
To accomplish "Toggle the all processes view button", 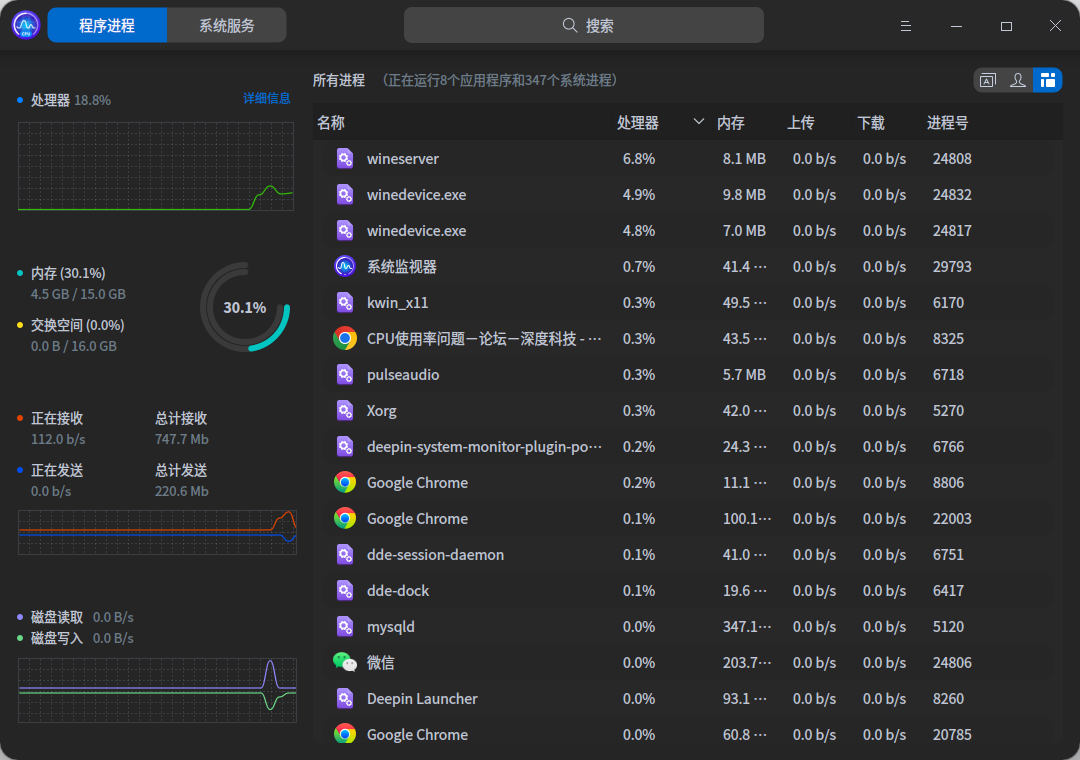I will coord(1047,80).
